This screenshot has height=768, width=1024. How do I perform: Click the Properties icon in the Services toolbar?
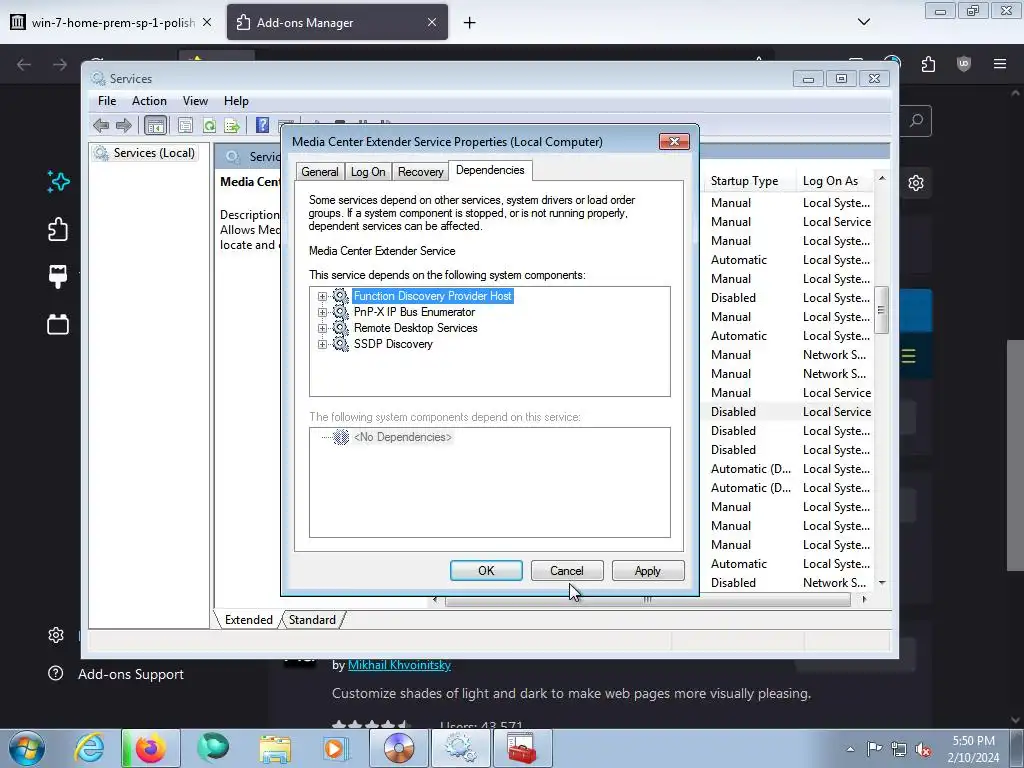(x=185, y=125)
